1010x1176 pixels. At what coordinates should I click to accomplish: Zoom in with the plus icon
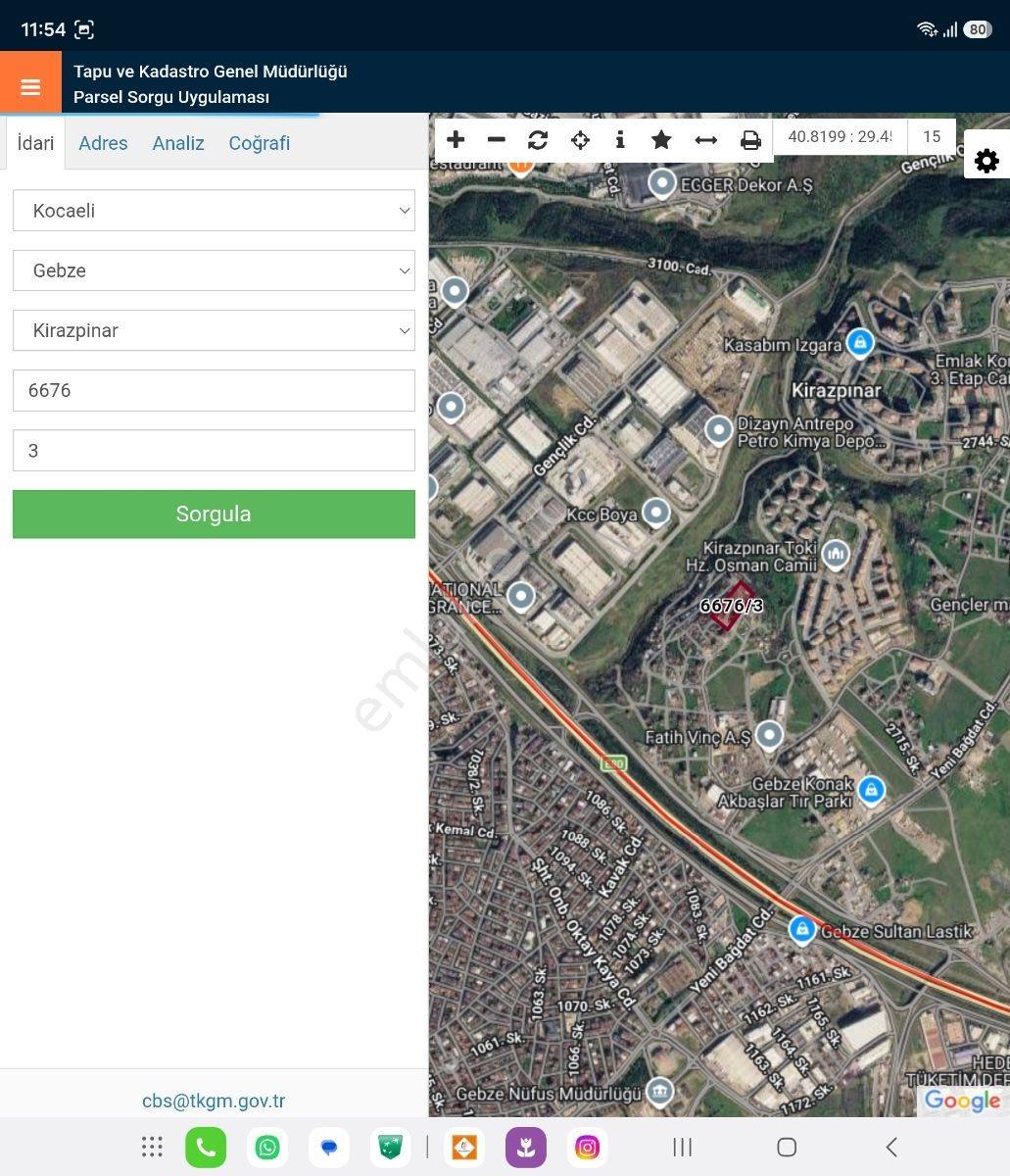pyautogui.click(x=456, y=139)
